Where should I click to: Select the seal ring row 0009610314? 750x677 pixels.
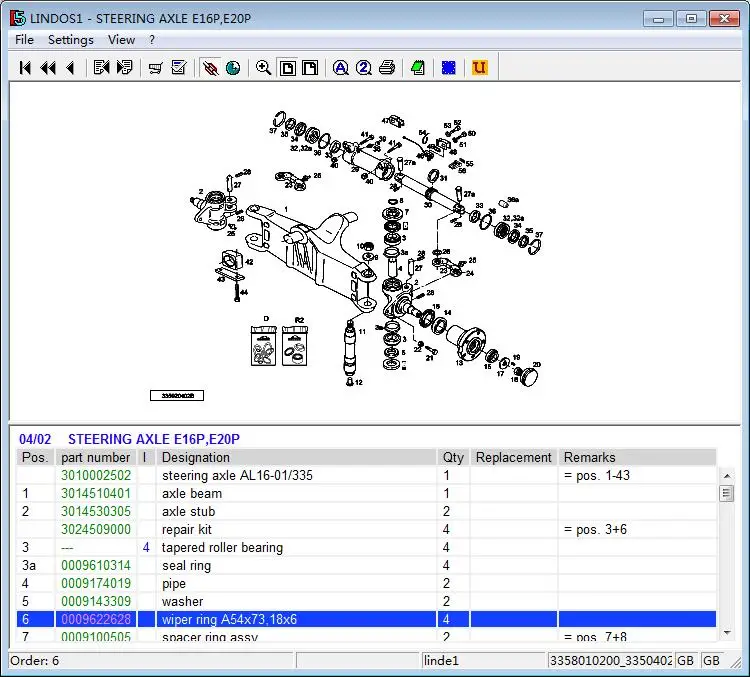coord(366,566)
